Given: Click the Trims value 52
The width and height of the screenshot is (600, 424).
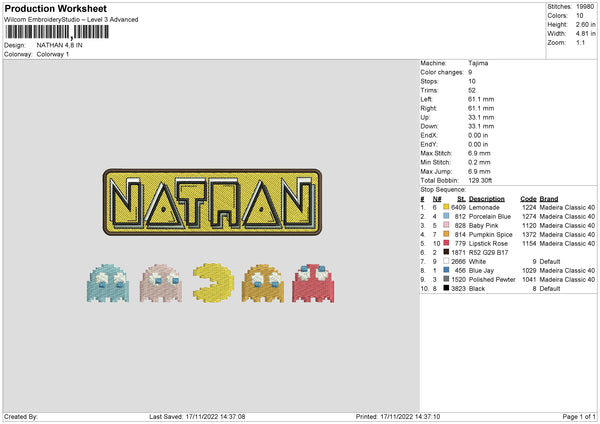Looking at the screenshot, I should (x=472, y=90).
